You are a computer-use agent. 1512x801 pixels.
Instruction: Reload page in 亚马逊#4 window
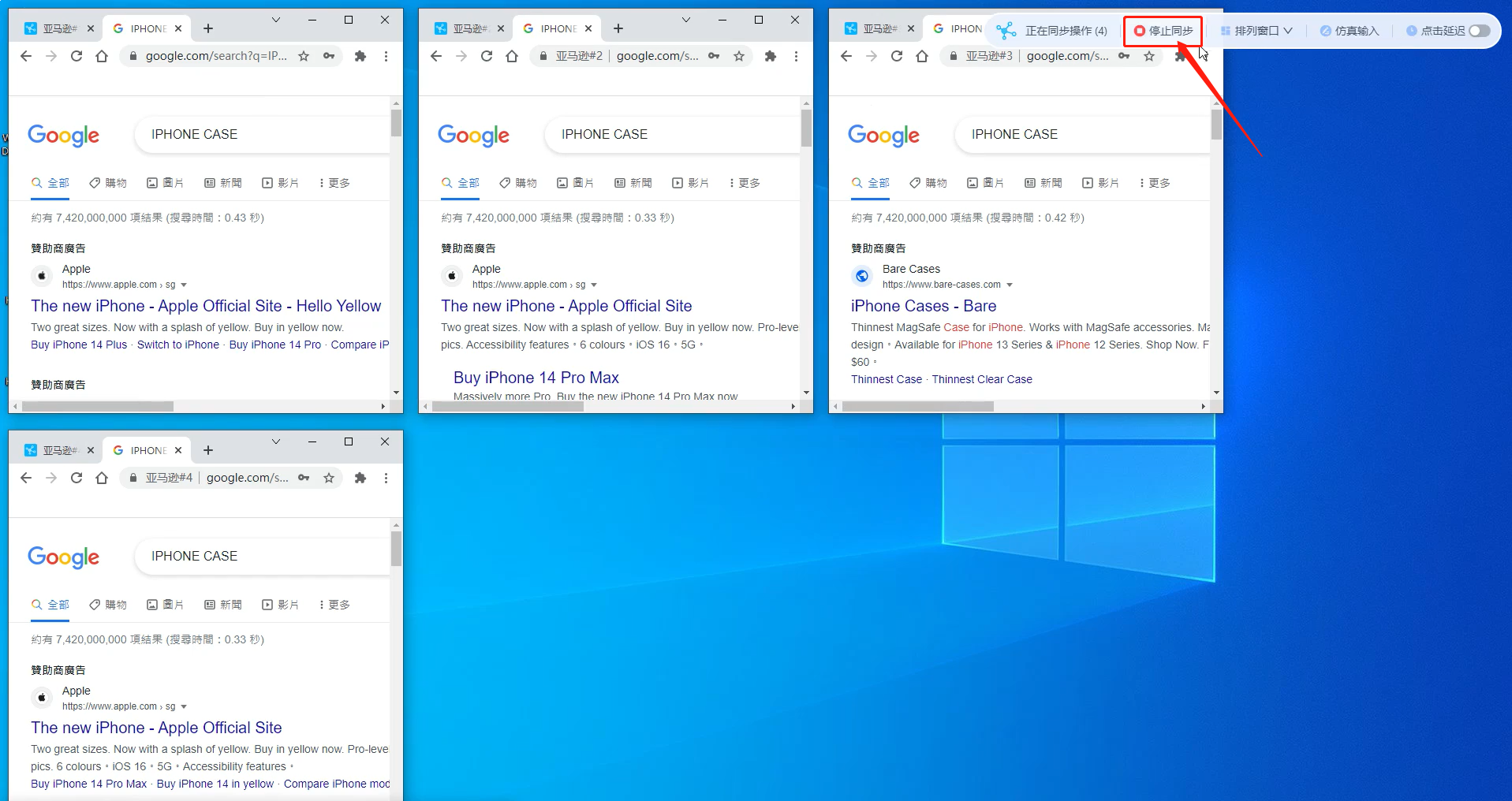coord(77,478)
